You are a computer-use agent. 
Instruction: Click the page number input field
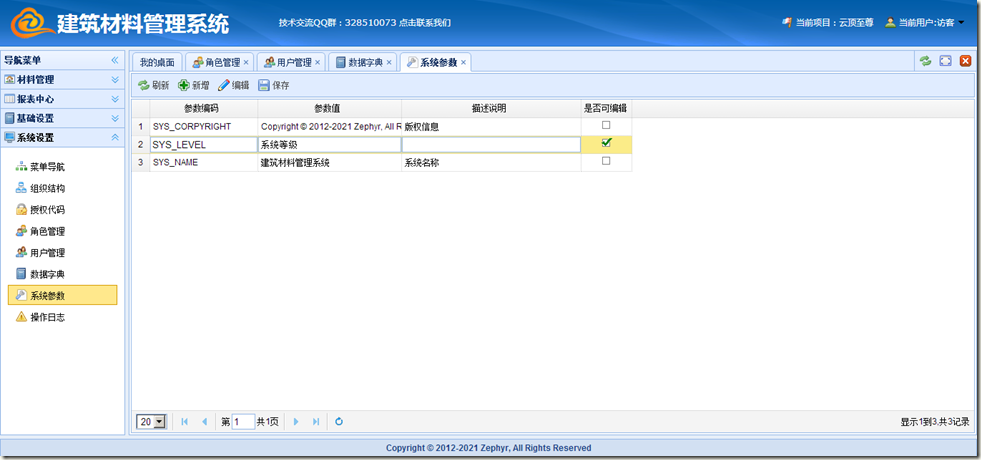coord(243,422)
